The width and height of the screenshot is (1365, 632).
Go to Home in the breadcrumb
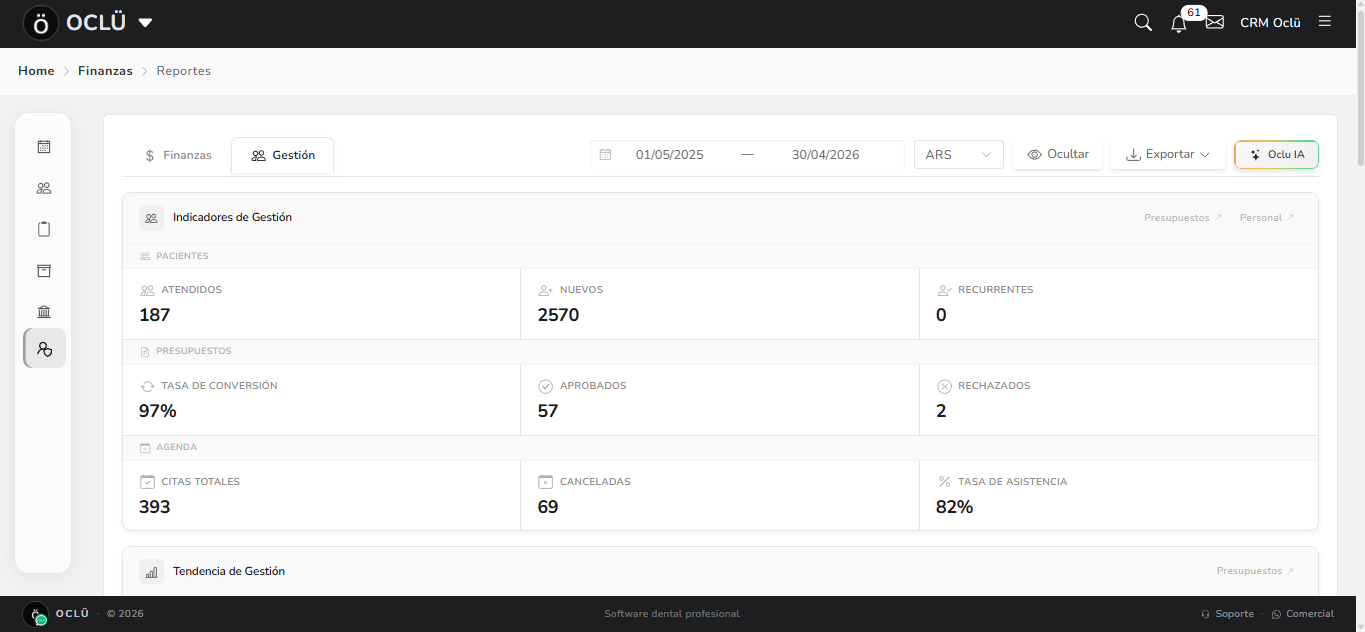(36, 71)
